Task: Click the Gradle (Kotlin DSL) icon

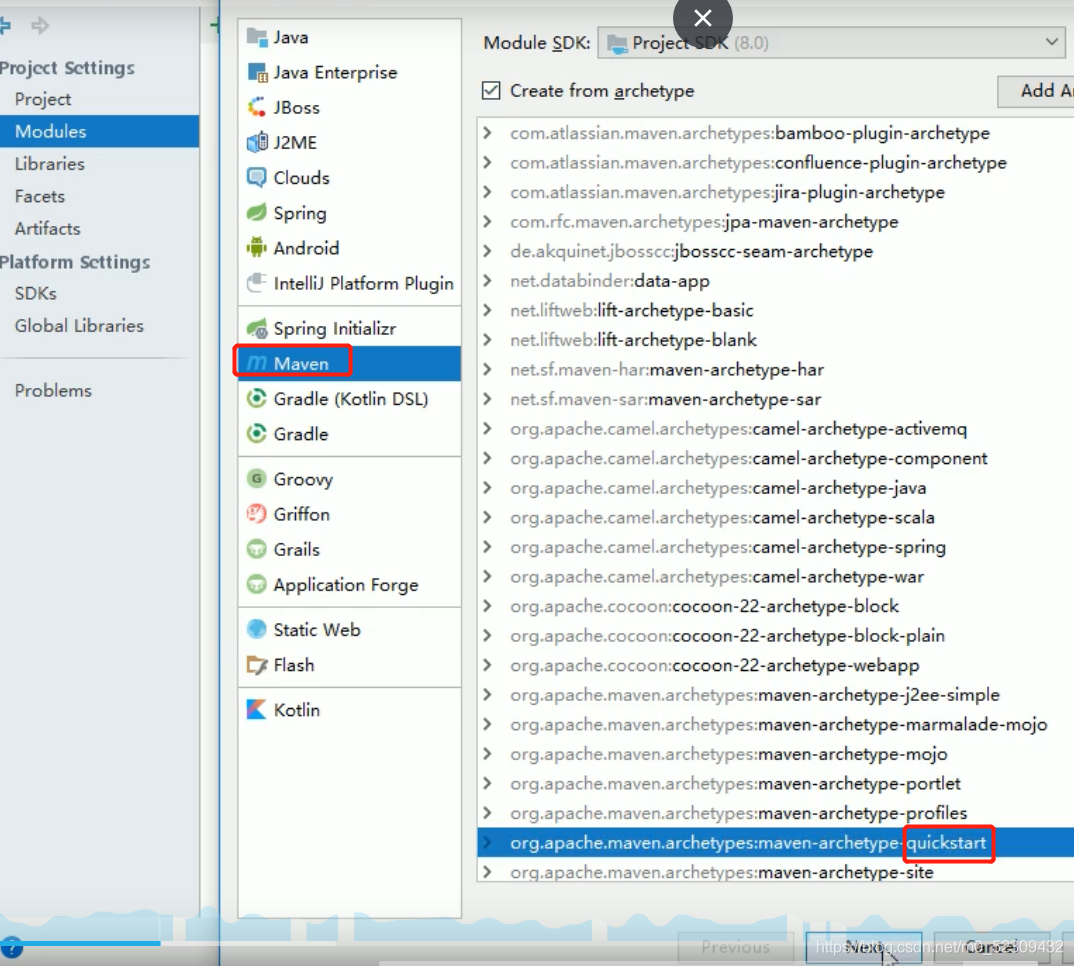Action: [x=257, y=399]
